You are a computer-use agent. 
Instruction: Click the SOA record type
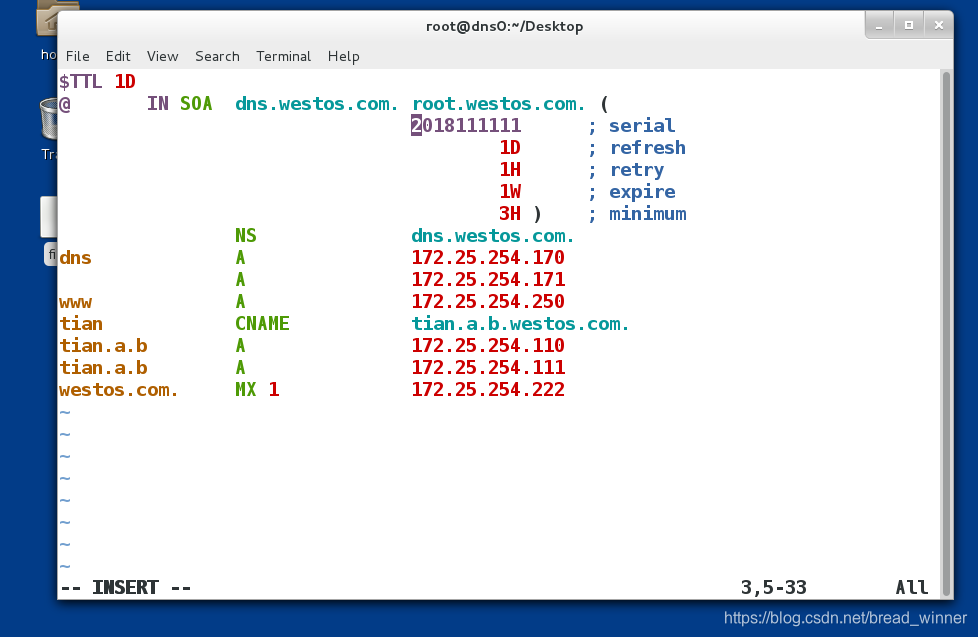196,104
